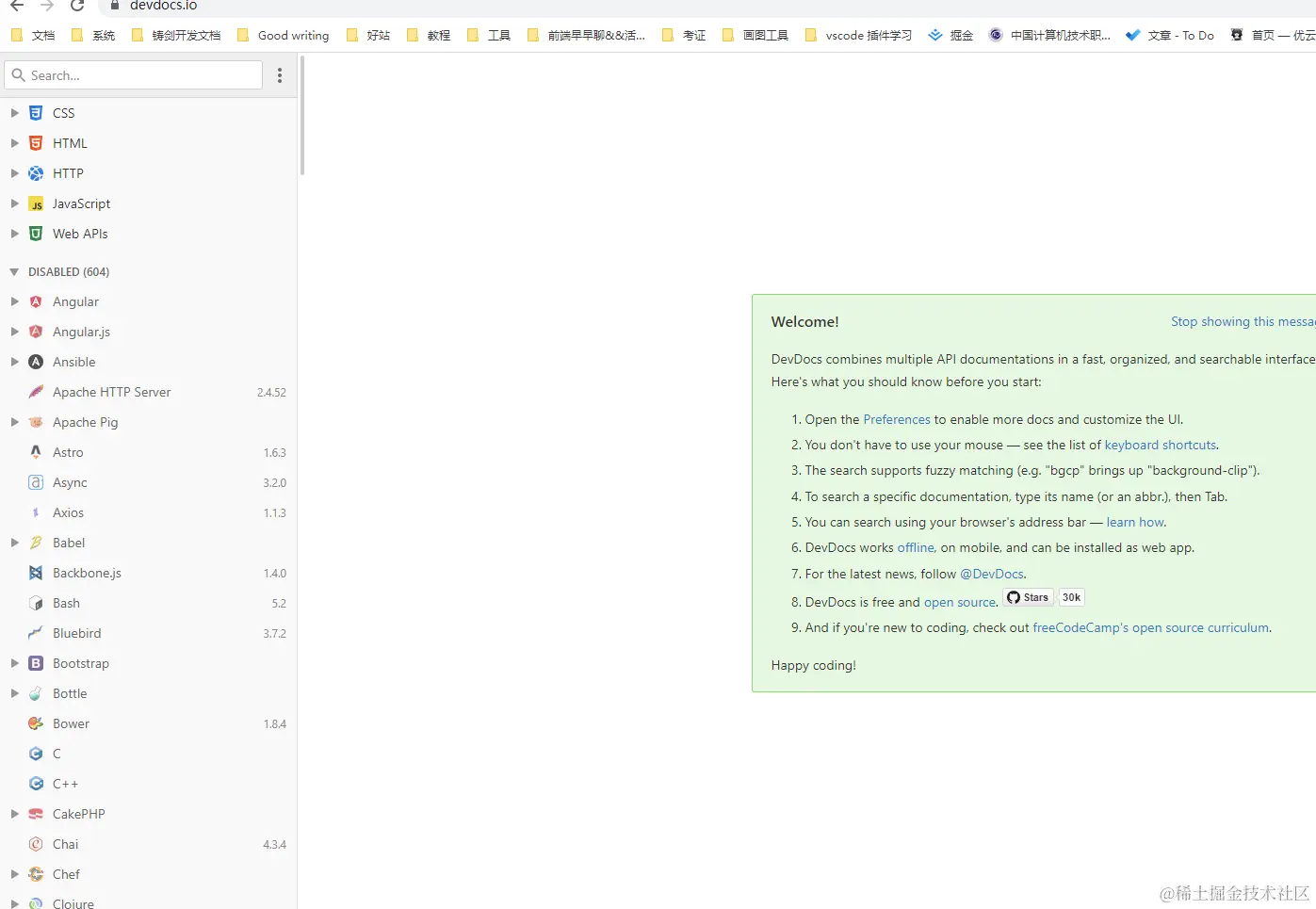Click the HTTP docs icon
This screenshot has width=1316, height=909.
pyautogui.click(x=36, y=173)
